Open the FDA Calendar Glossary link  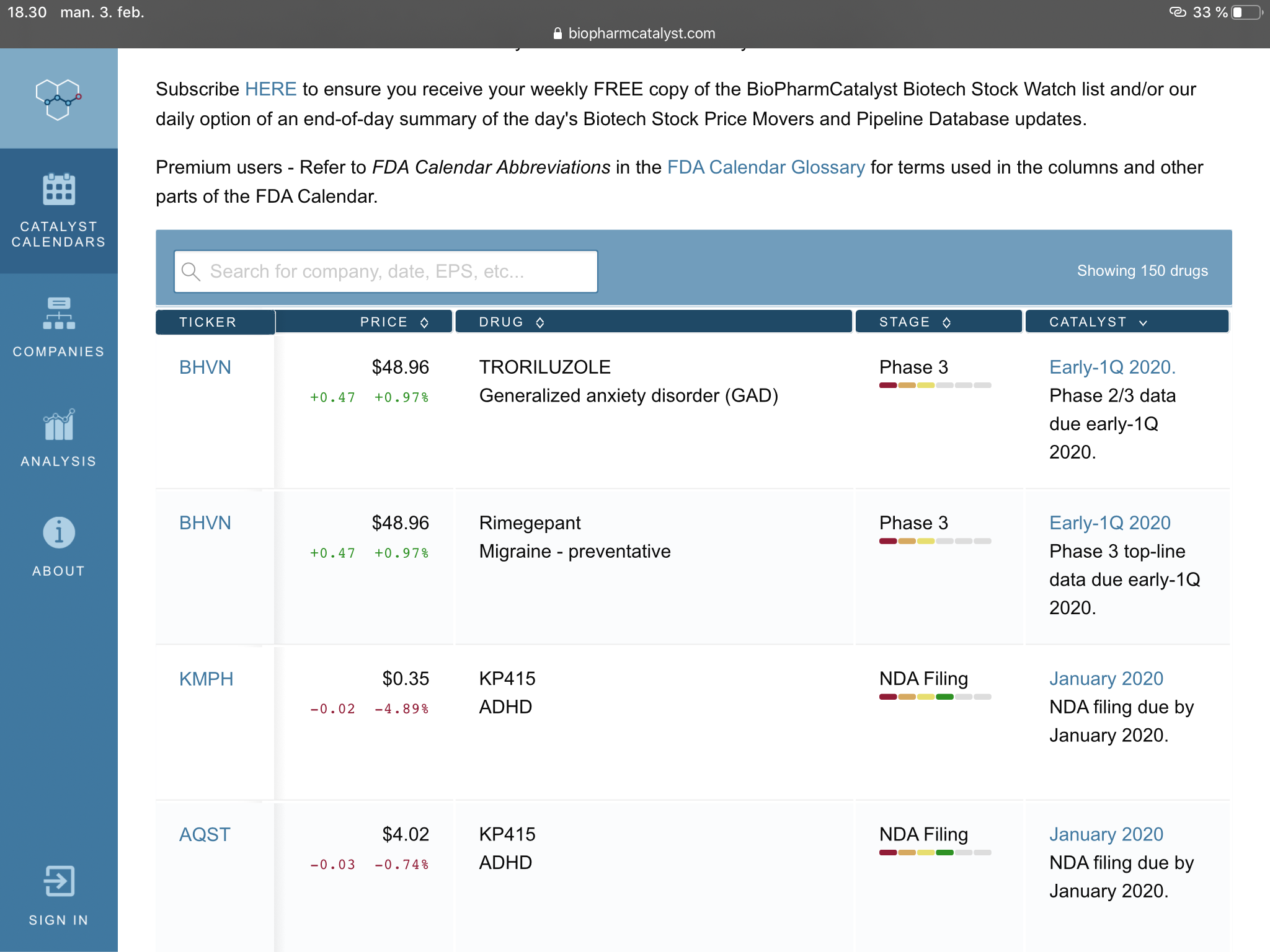coord(766,167)
